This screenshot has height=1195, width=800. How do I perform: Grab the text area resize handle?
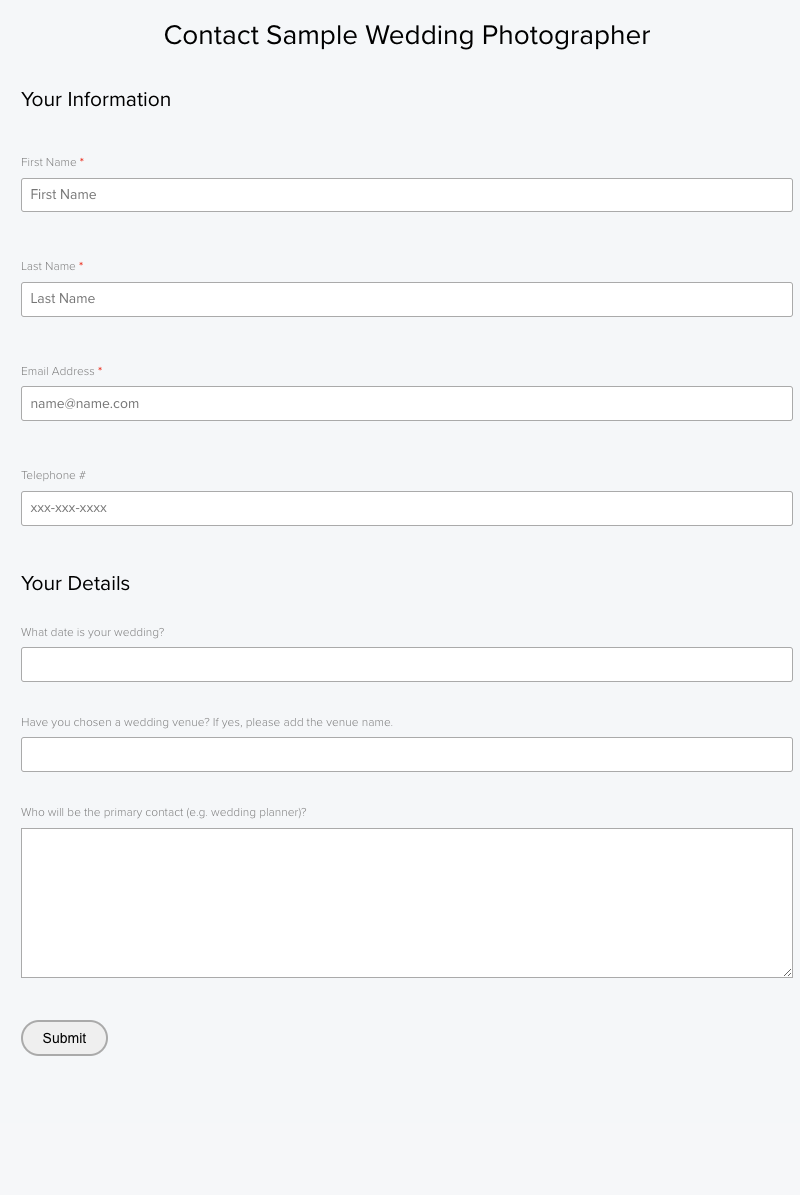pyautogui.click(x=787, y=972)
